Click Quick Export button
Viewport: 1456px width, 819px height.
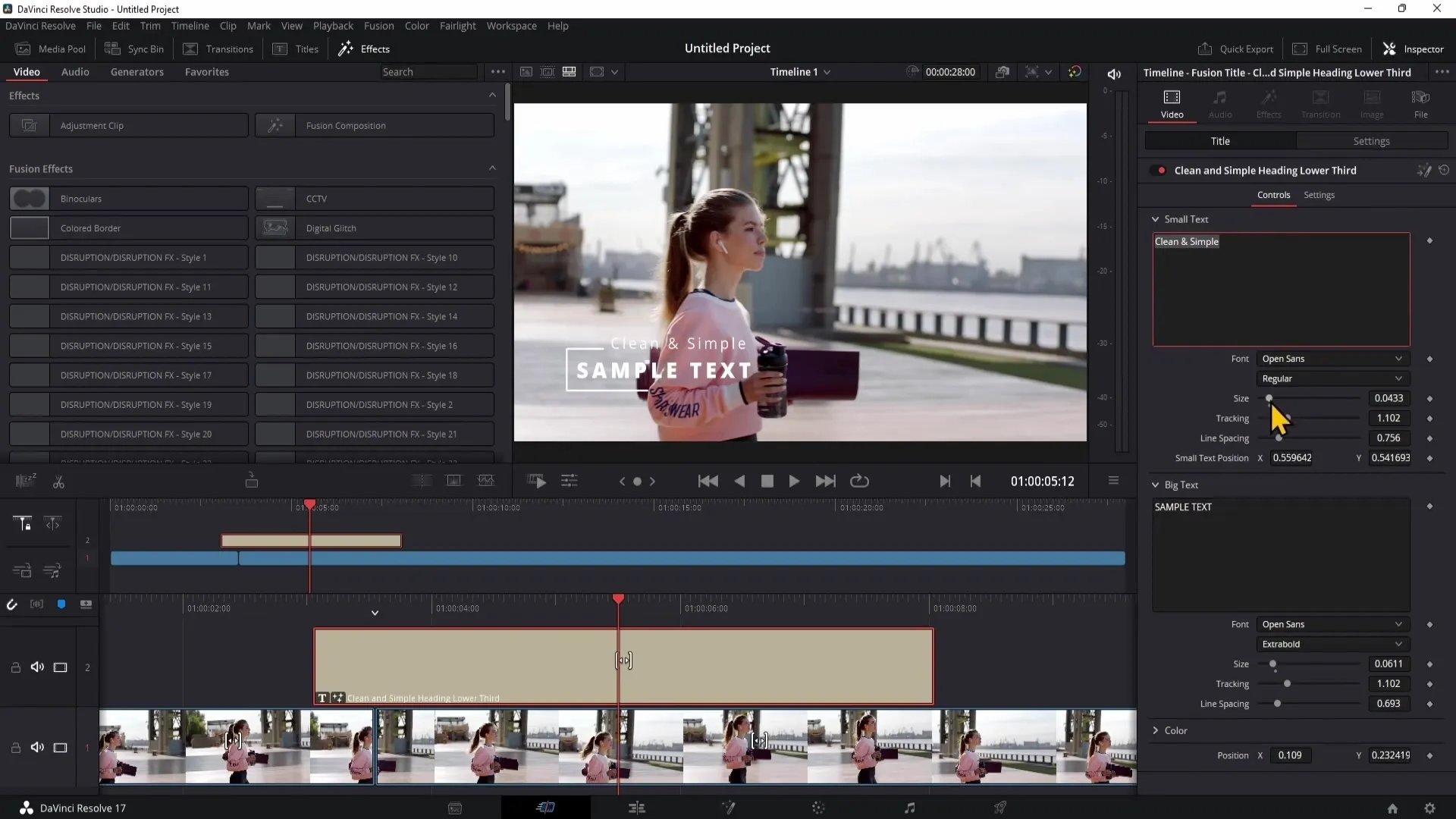1237,48
